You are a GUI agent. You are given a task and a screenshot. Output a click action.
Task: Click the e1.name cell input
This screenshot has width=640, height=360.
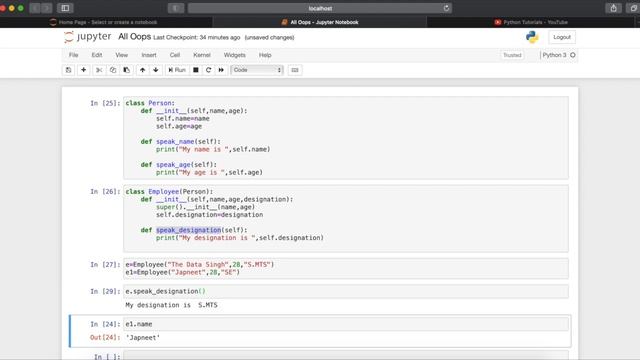[x=346, y=324]
